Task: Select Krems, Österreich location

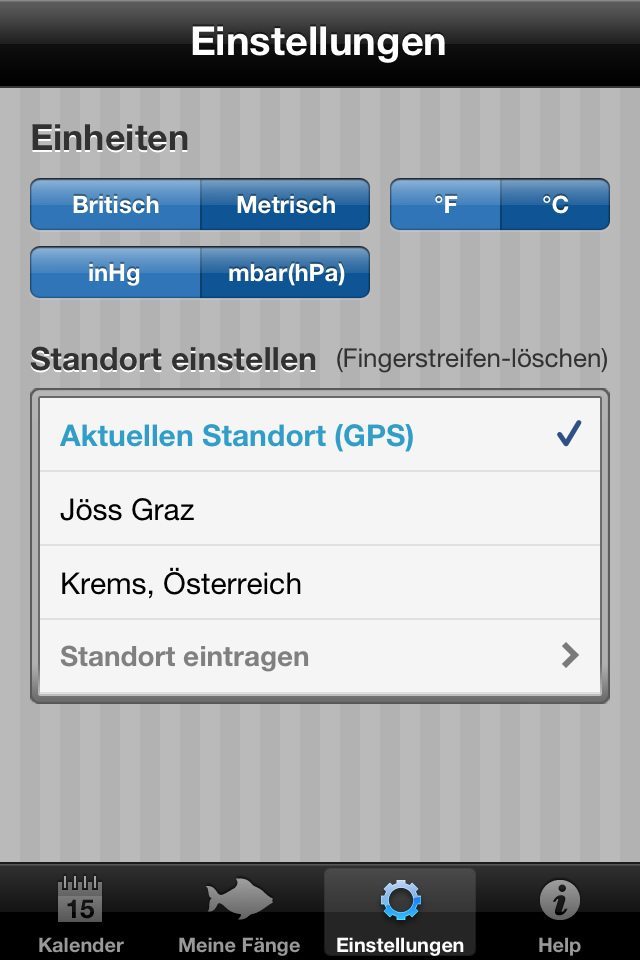Action: tap(180, 584)
